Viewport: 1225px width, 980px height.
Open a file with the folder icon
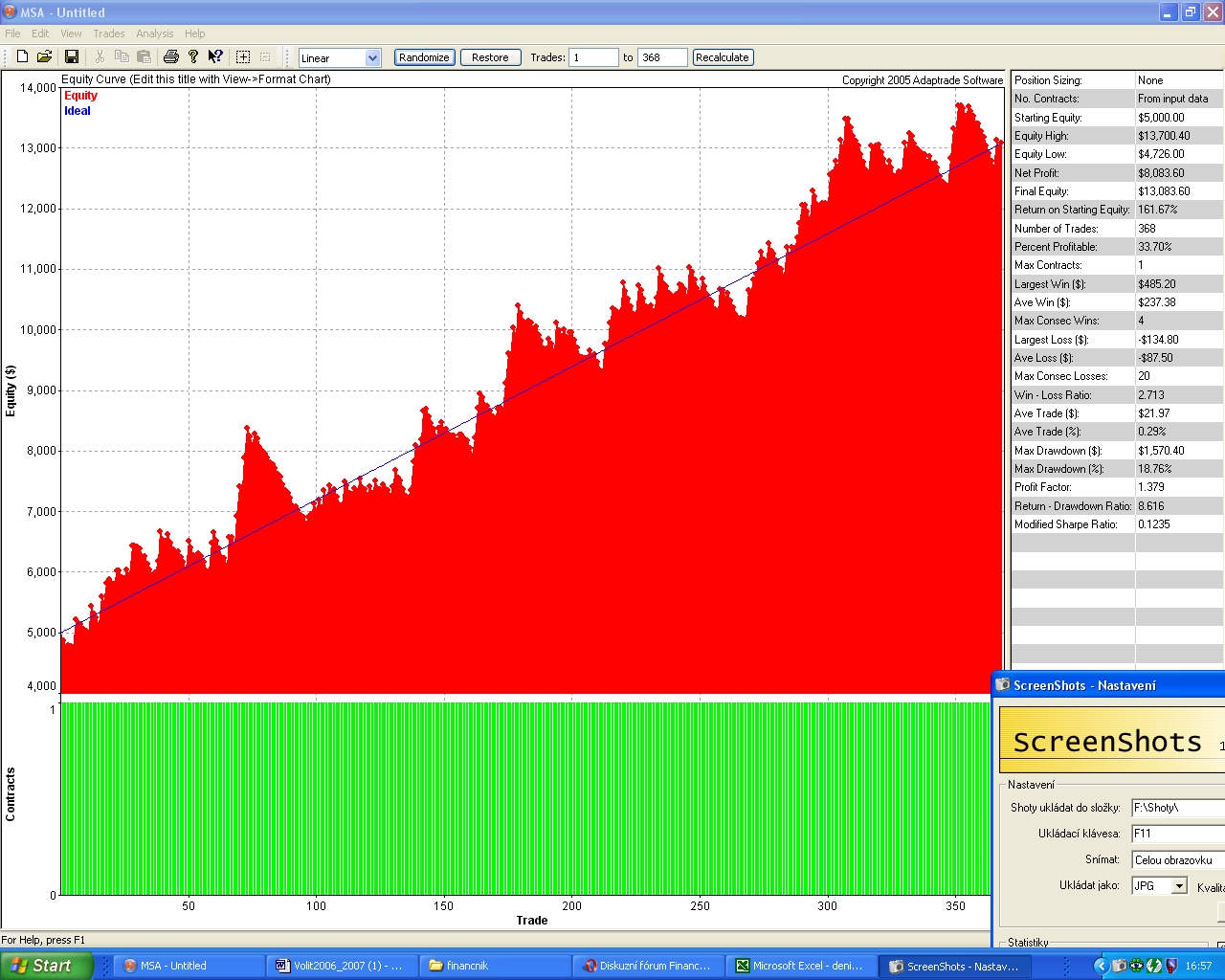click(44, 57)
